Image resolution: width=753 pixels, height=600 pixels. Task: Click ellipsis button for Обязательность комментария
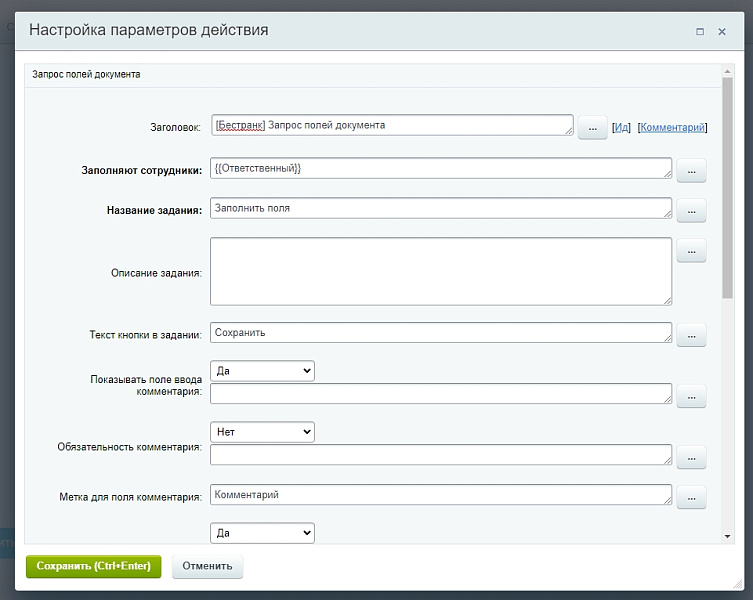tap(691, 457)
